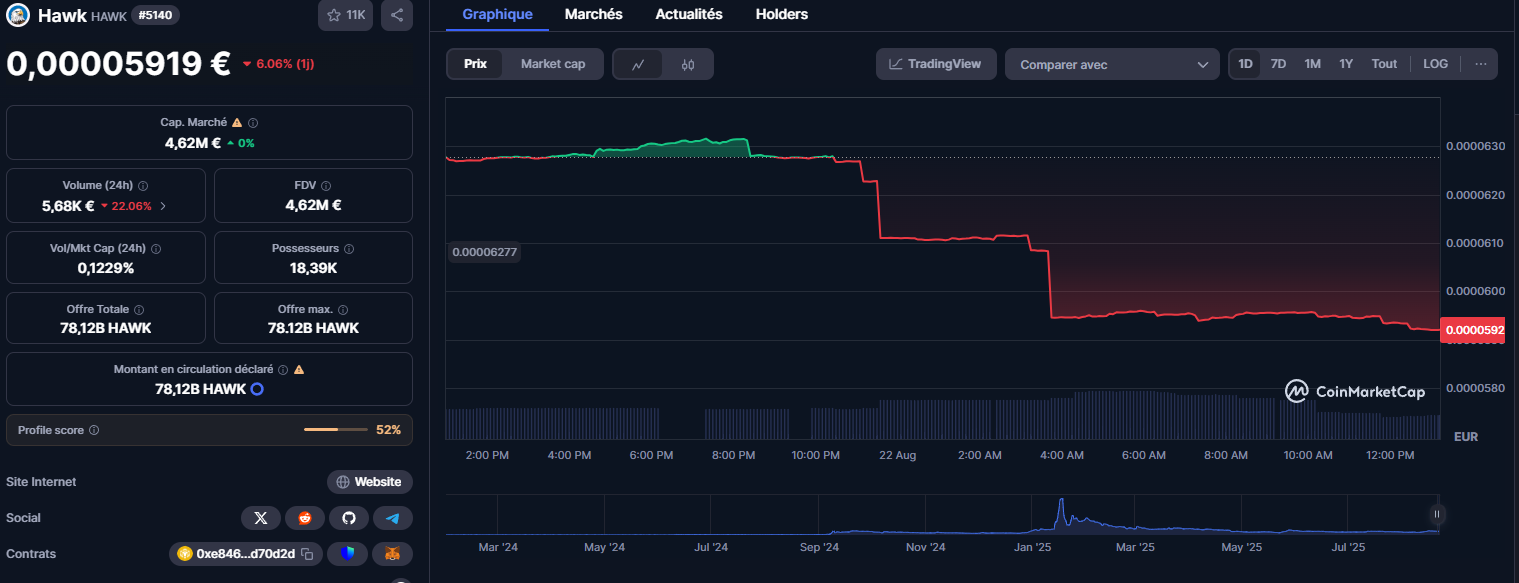This screenshot has height=583, width=1519.
Task: Toggle LOG scale on the chart
Action: point(1435,64)
